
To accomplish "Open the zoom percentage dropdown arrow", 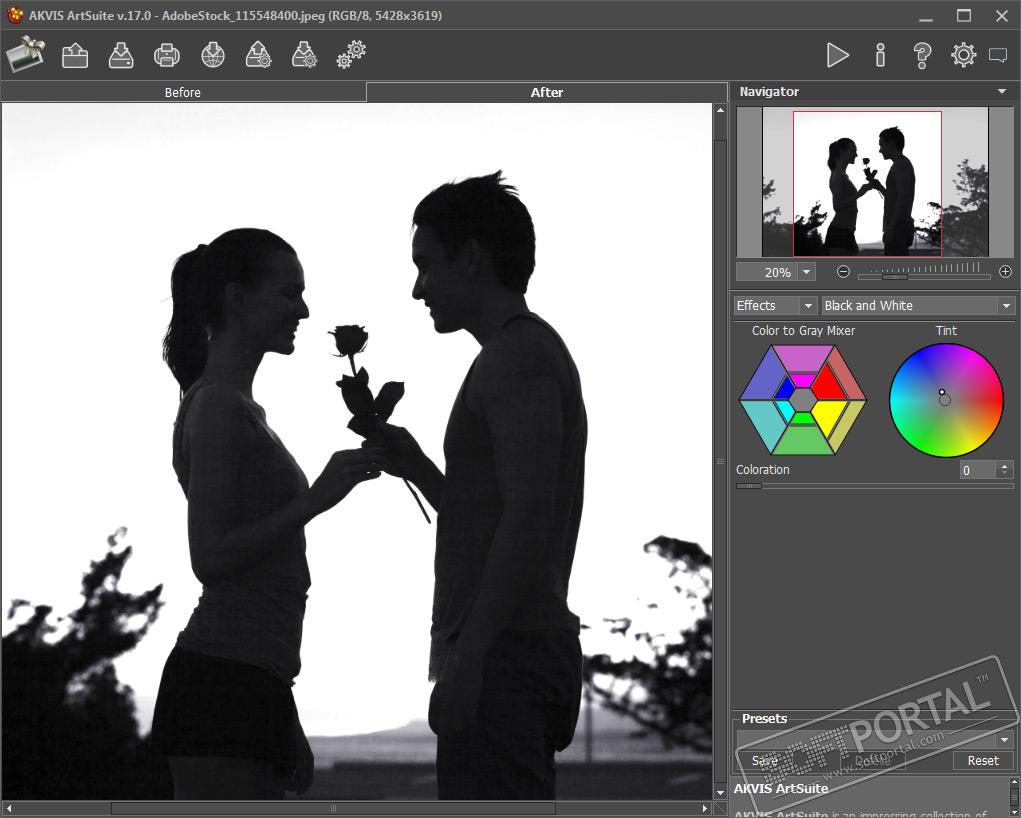I will (x=807, y=272).
